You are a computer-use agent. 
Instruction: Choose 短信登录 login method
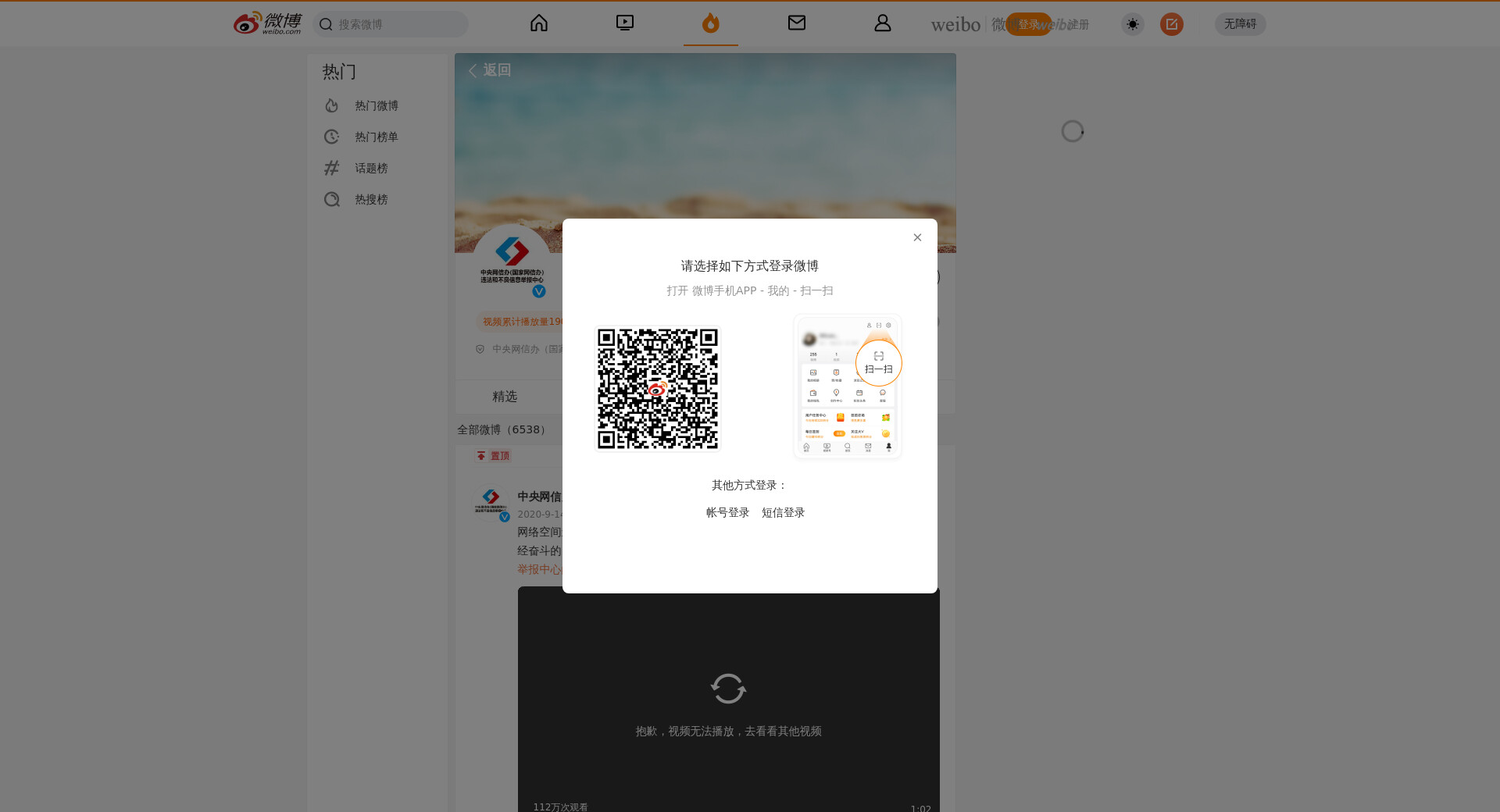(x=784, y=512)
